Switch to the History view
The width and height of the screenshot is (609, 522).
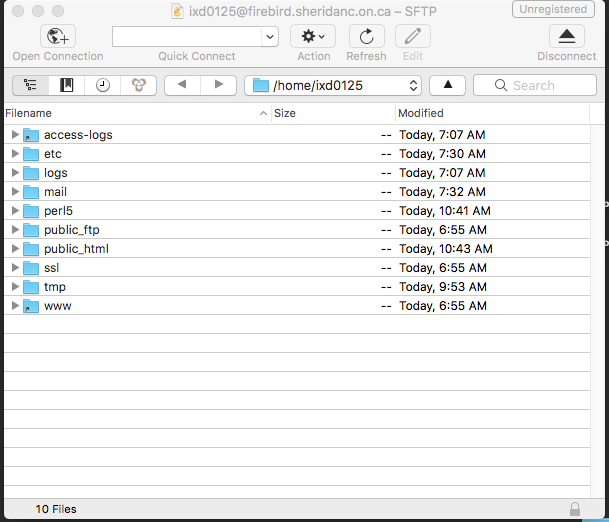point(103,85)
